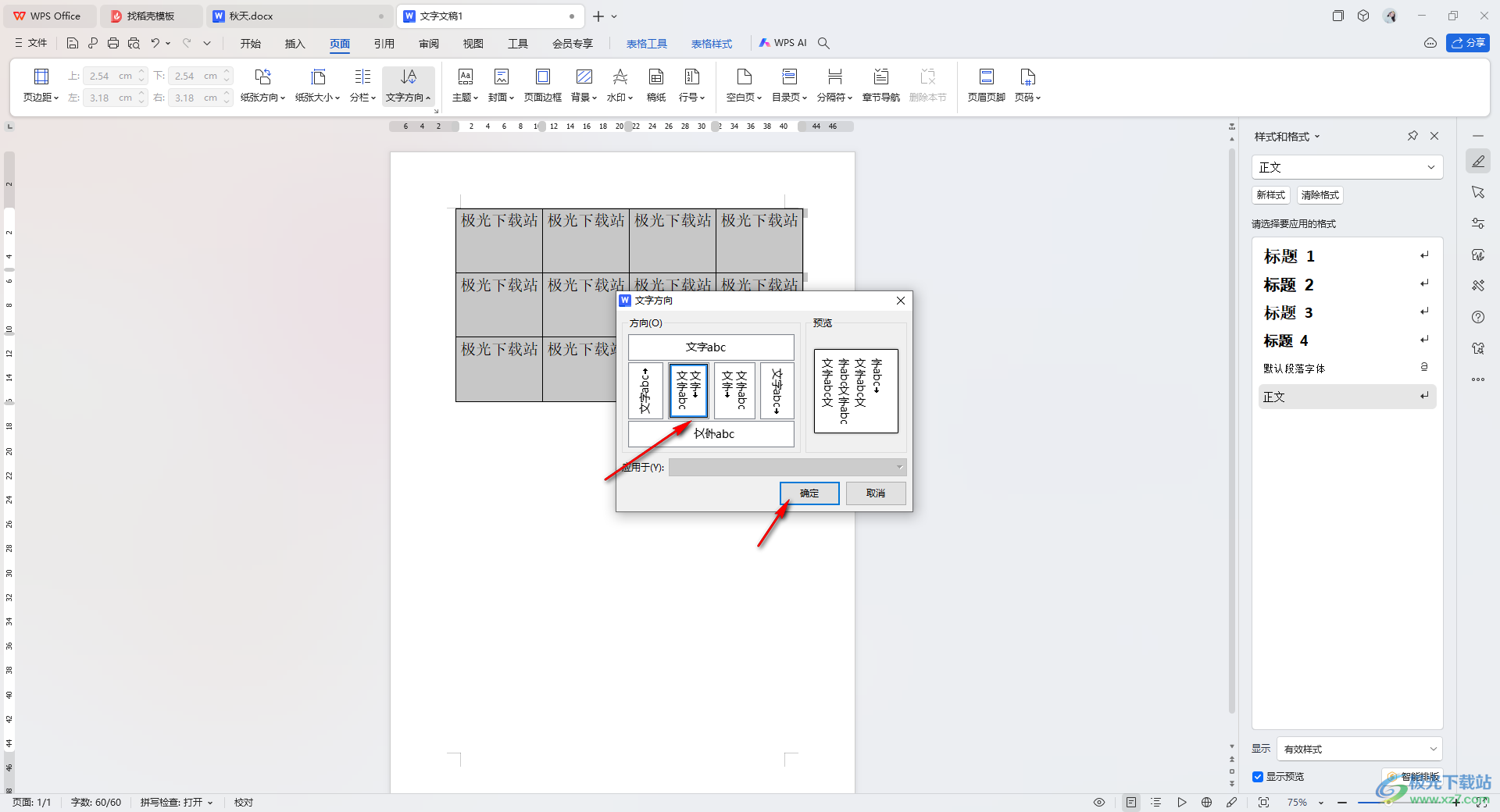Viewport: 1500px width, 812px height.
Task: Switch to the 视图 ribbon tab
Action: pos(473,44)
